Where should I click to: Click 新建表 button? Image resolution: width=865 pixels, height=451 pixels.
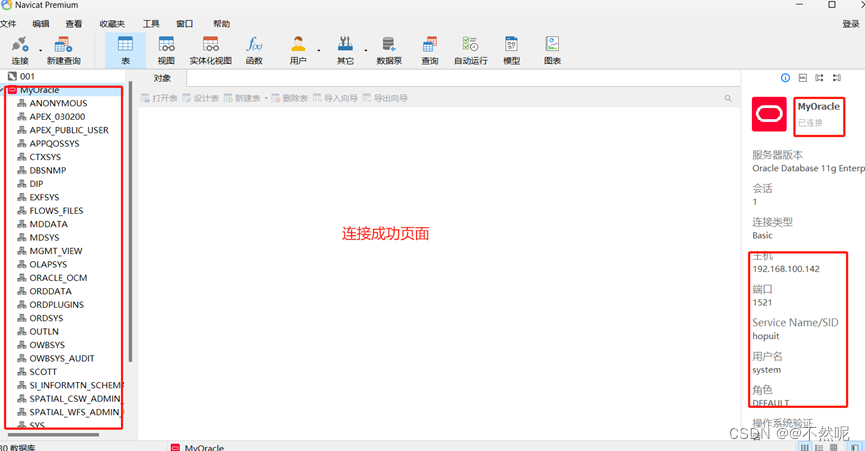pyautogui.click(x=242, y=98)
